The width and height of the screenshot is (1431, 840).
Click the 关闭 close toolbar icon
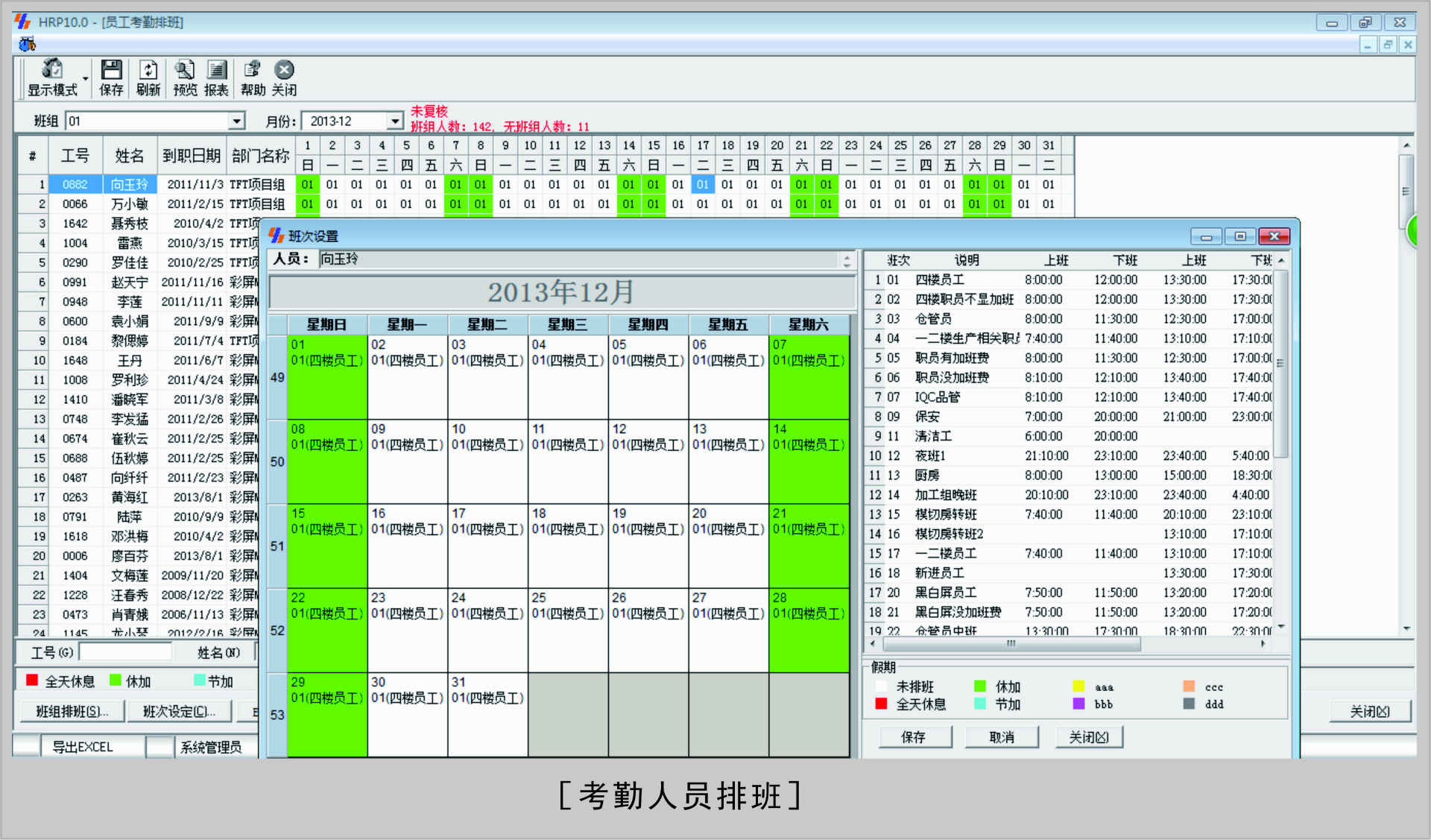284,78
